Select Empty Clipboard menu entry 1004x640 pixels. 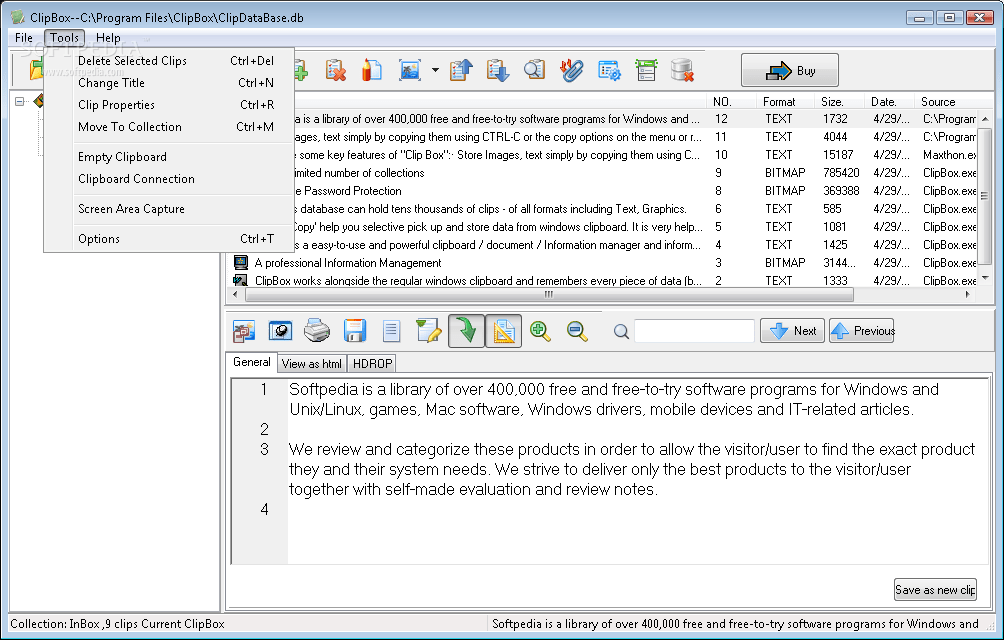coord(169,157)
